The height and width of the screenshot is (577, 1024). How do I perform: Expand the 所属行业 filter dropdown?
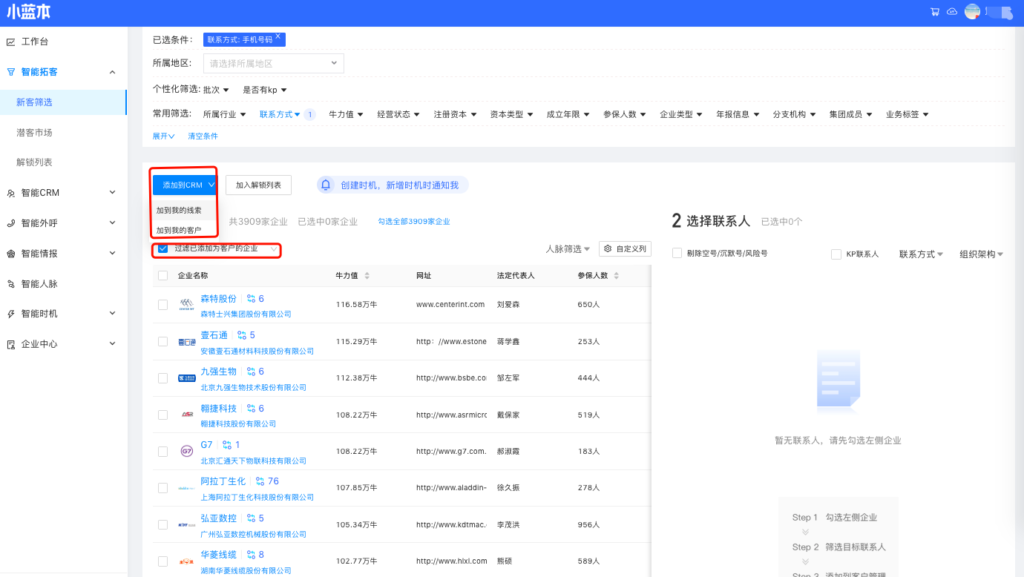tap(224, 114)
